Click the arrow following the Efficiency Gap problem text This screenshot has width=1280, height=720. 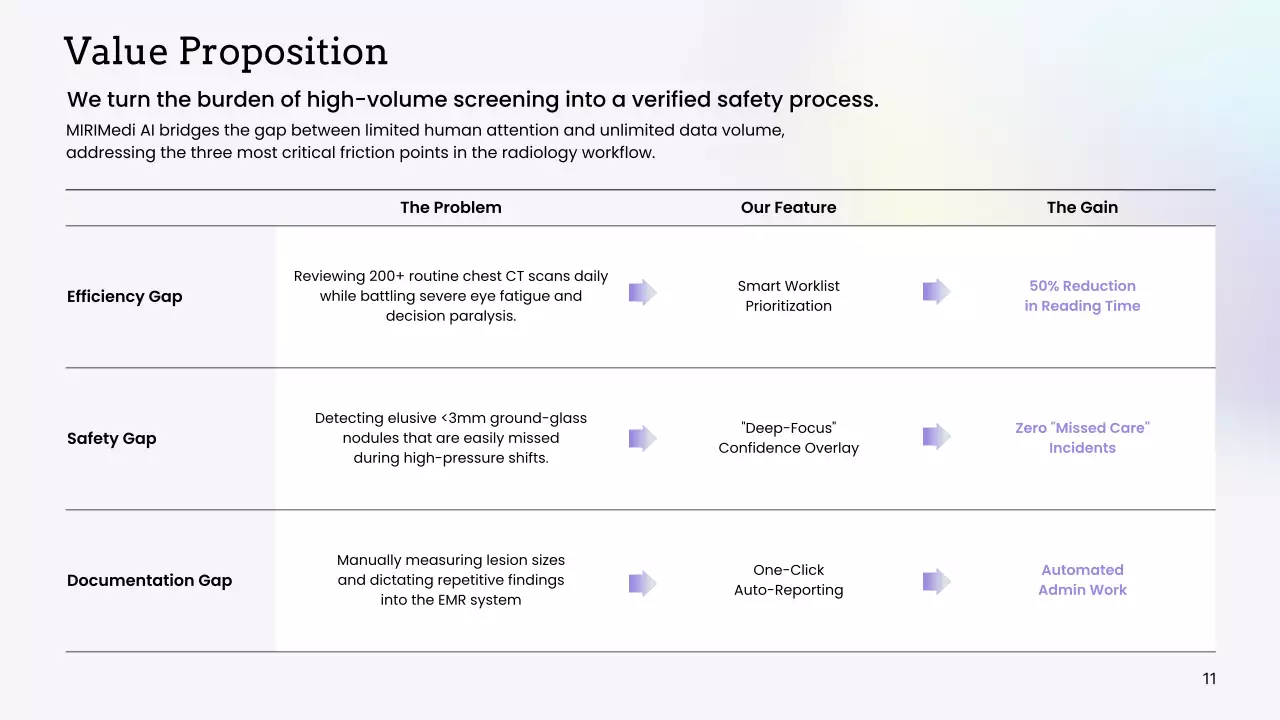pyautogui.click(x=642, y=293)
